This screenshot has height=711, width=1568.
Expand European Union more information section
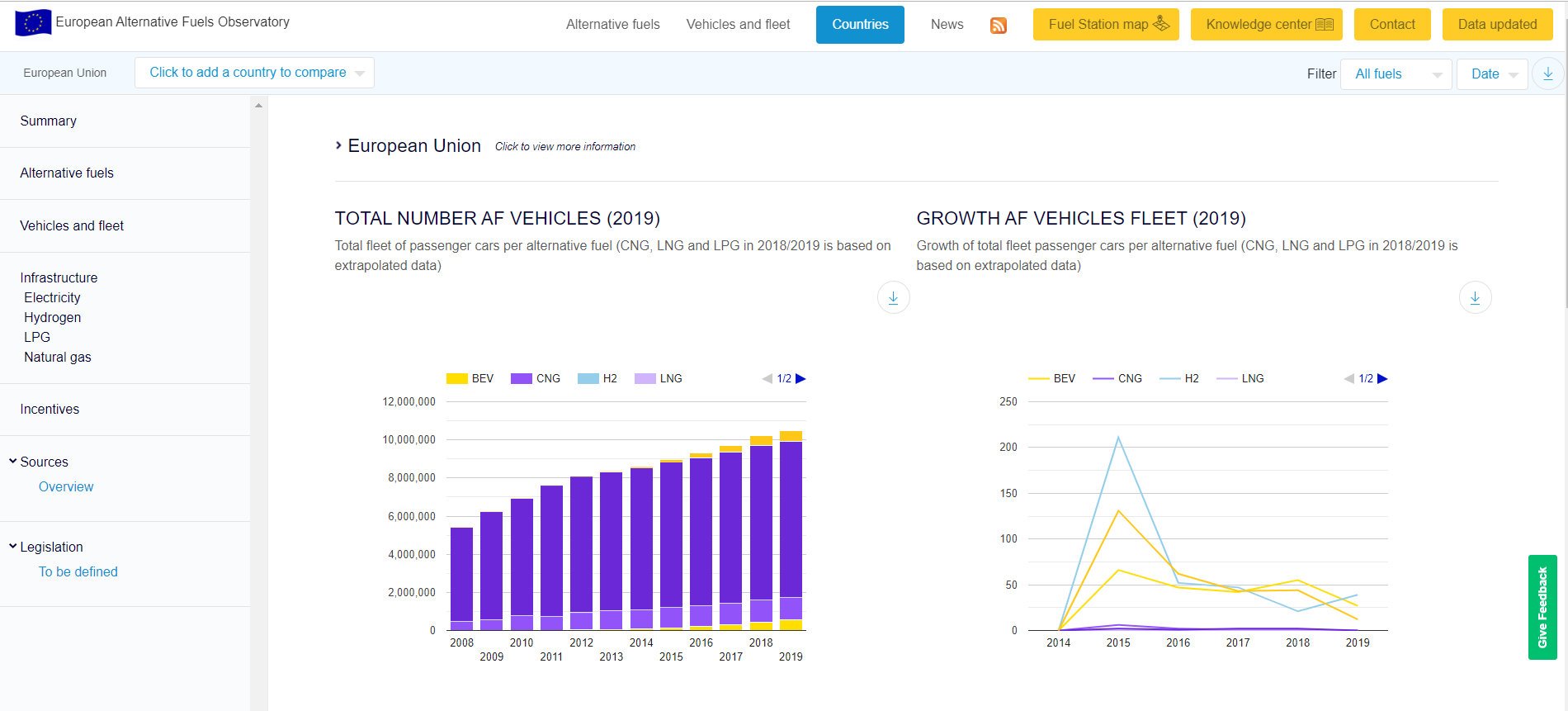click(413, 146)
